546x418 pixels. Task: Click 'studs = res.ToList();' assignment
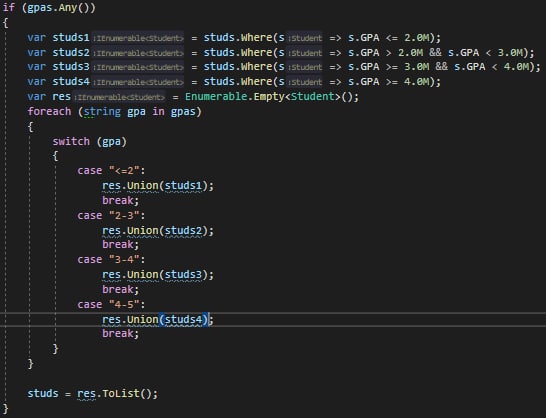(x=93, y=394)
